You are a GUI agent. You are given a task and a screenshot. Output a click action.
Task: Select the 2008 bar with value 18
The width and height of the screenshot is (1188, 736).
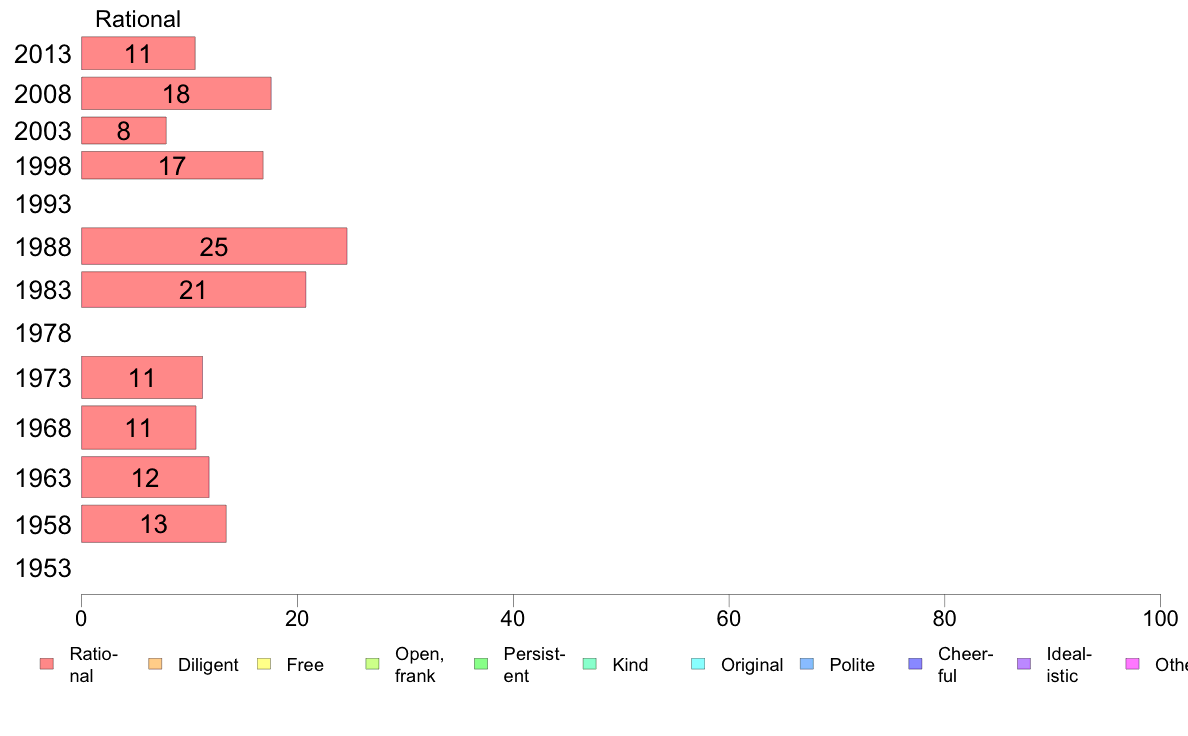coord(176,93)
